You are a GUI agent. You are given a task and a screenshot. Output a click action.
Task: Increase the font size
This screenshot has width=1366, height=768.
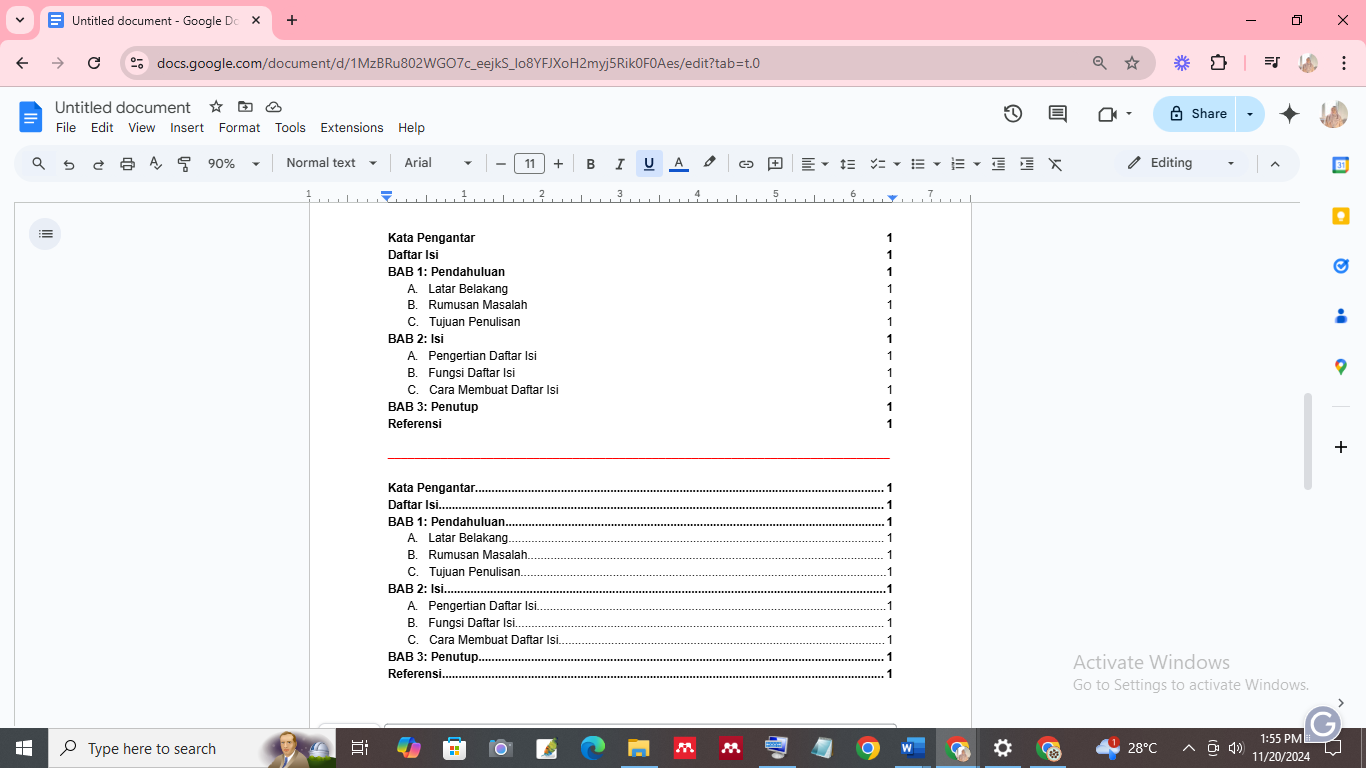558,164
